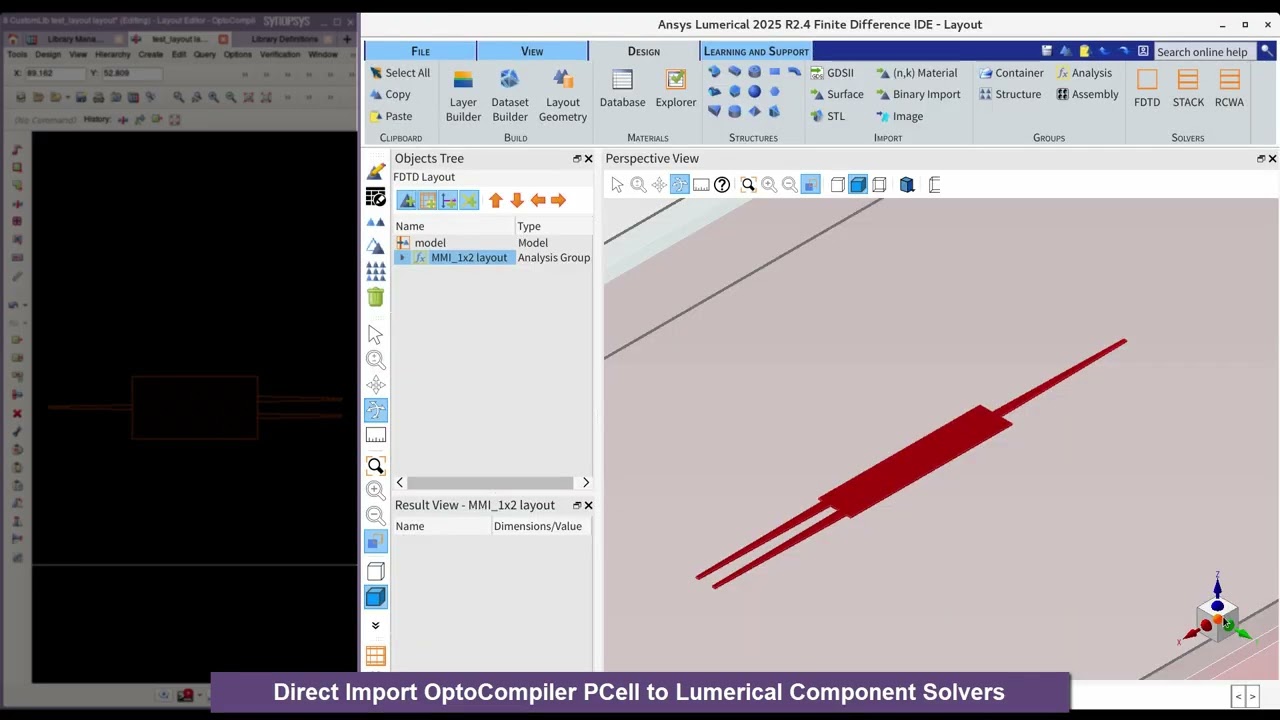The width and height of the screenshot is (1280, 720).
Task: Open the Window menu in Layout Editor window
Action: (x=322, y=54)
